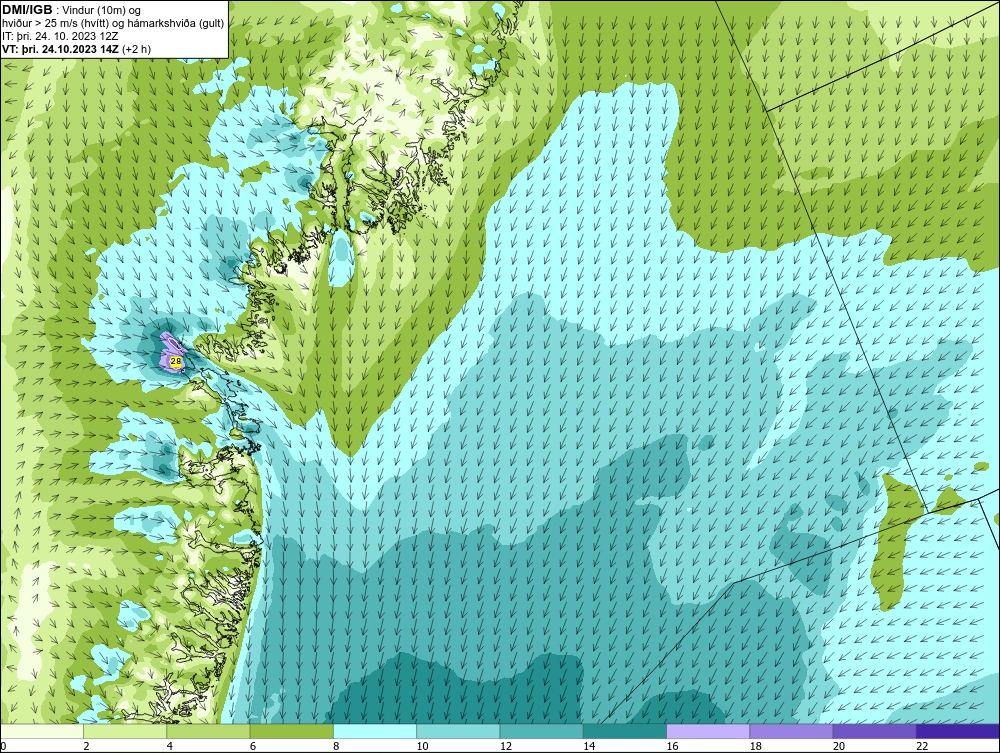This screenshot has width=1000, height=753.
Task: Click the DMI/IGB title text
Action: (x=27, y=10)
